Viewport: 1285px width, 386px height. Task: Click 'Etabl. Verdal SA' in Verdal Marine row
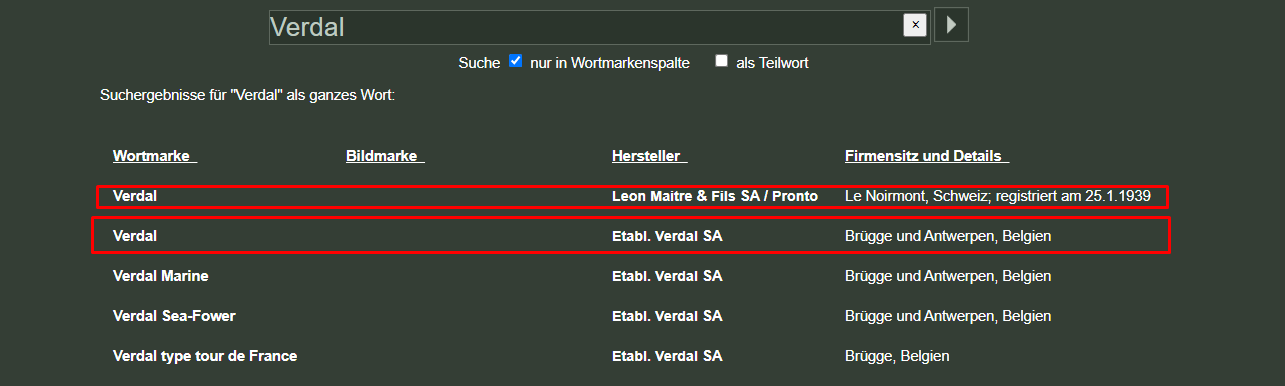pyautogui.click(x=667, y=276)
